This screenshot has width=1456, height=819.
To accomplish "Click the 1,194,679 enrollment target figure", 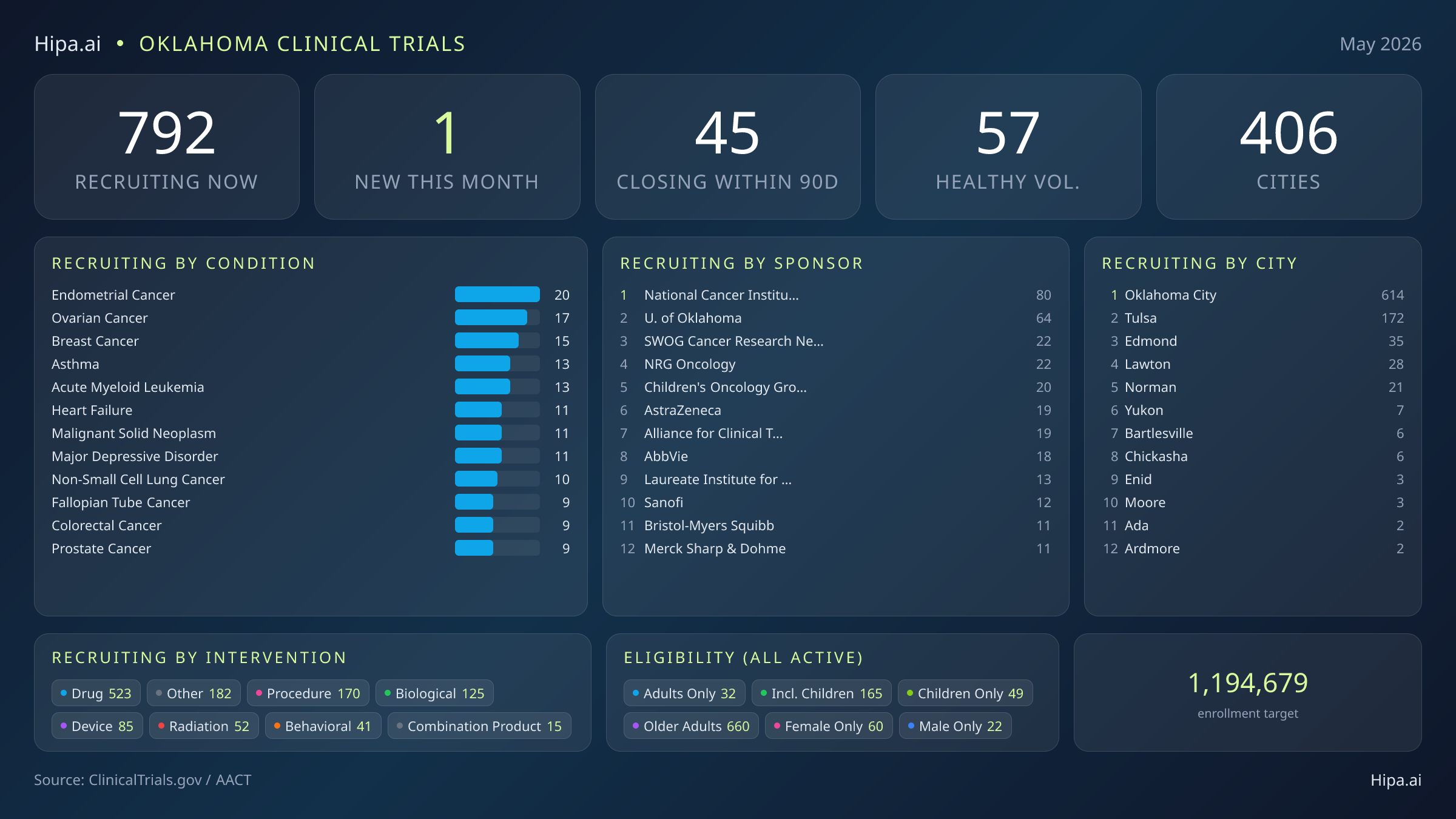I will coord(1248,683).
